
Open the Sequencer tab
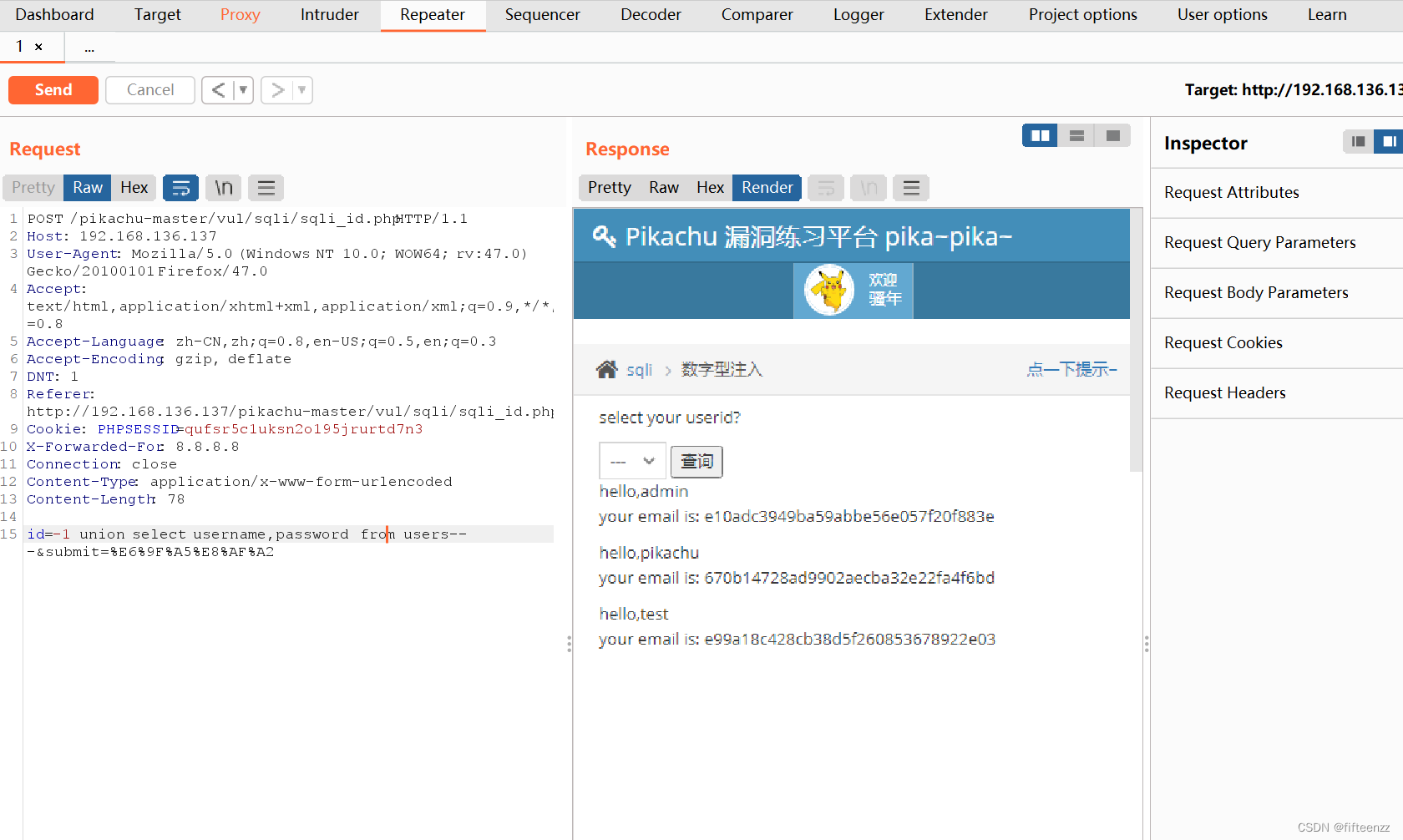(542, 15)
